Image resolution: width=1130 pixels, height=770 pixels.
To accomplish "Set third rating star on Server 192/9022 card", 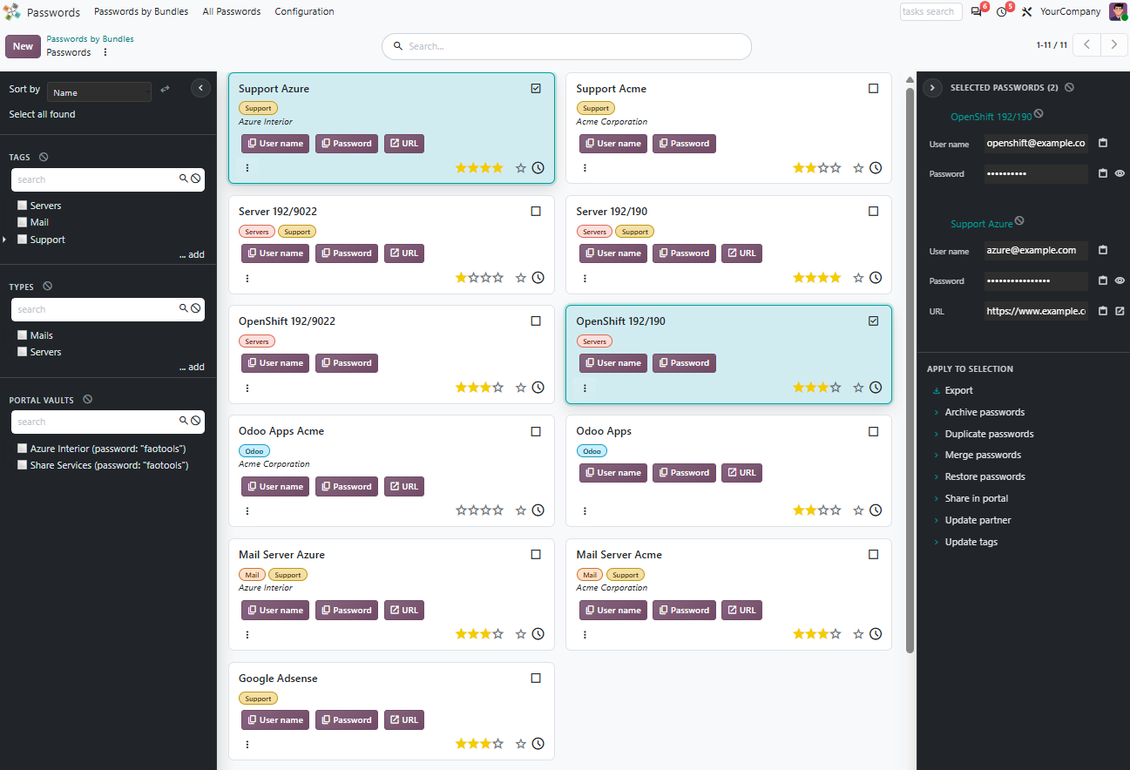I will coord(486,278).
